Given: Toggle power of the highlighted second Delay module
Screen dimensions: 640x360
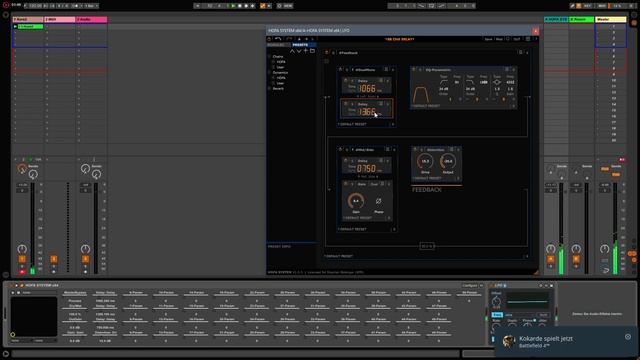Looking at the screenshot, I should (x=346, y=104).
